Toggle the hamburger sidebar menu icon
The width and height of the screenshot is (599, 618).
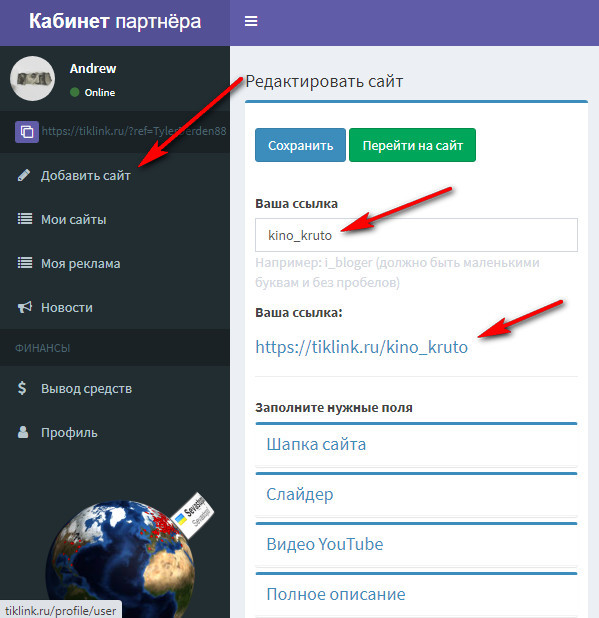coord(251,21)
